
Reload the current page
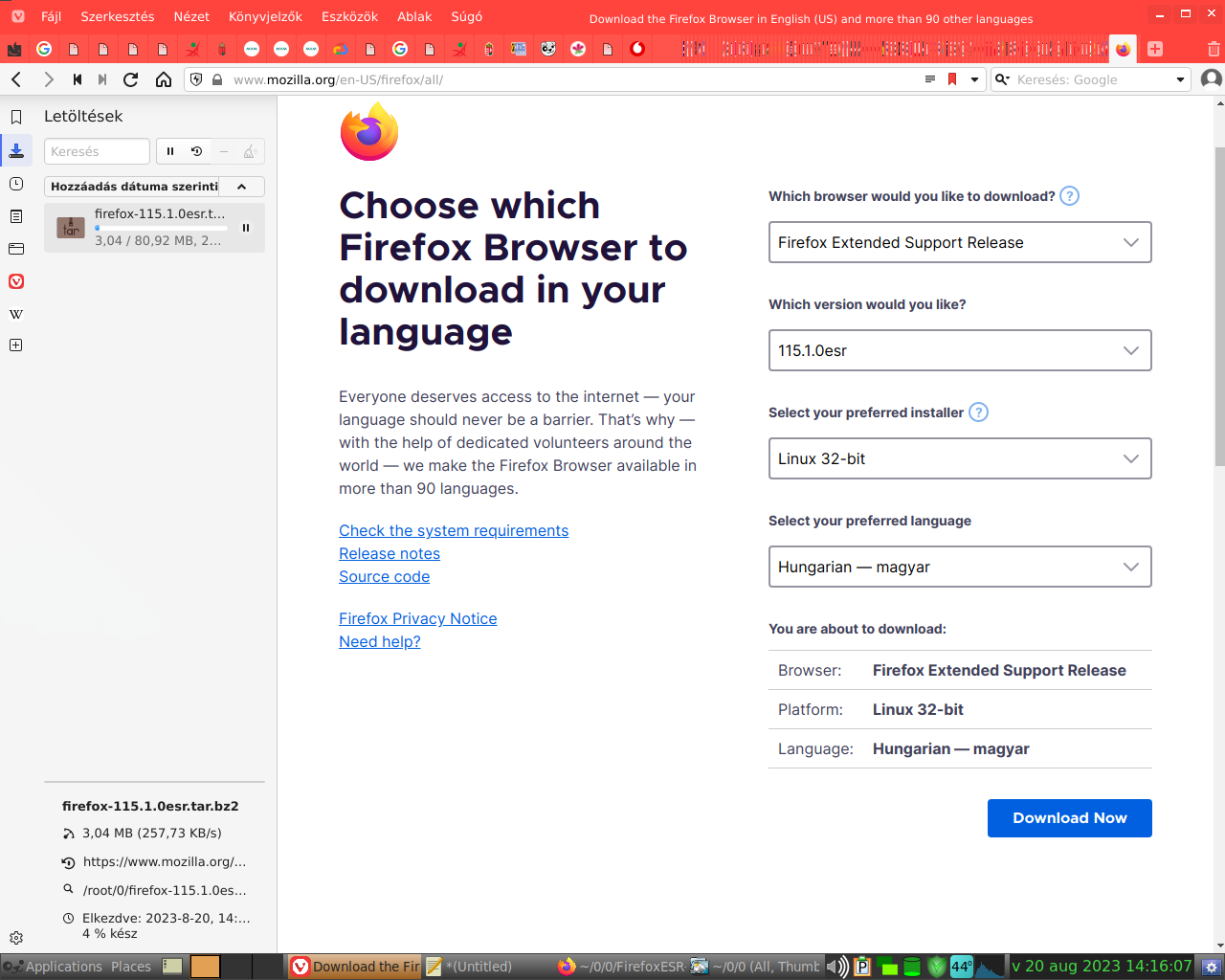pos(131,79)
